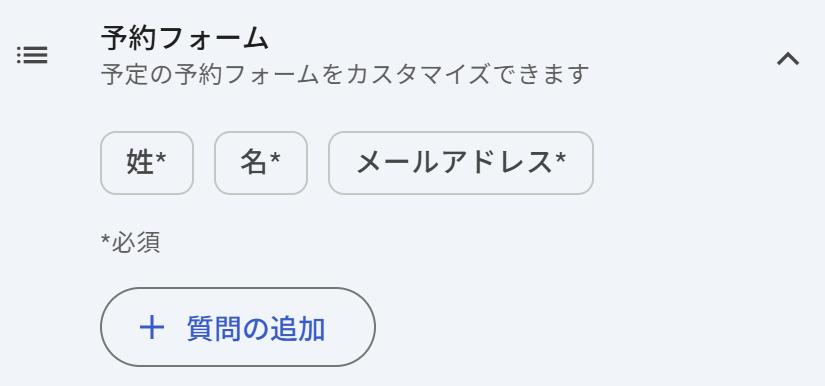
Task: Click the plus icon in 質問の追加
Action: (152, 328)
